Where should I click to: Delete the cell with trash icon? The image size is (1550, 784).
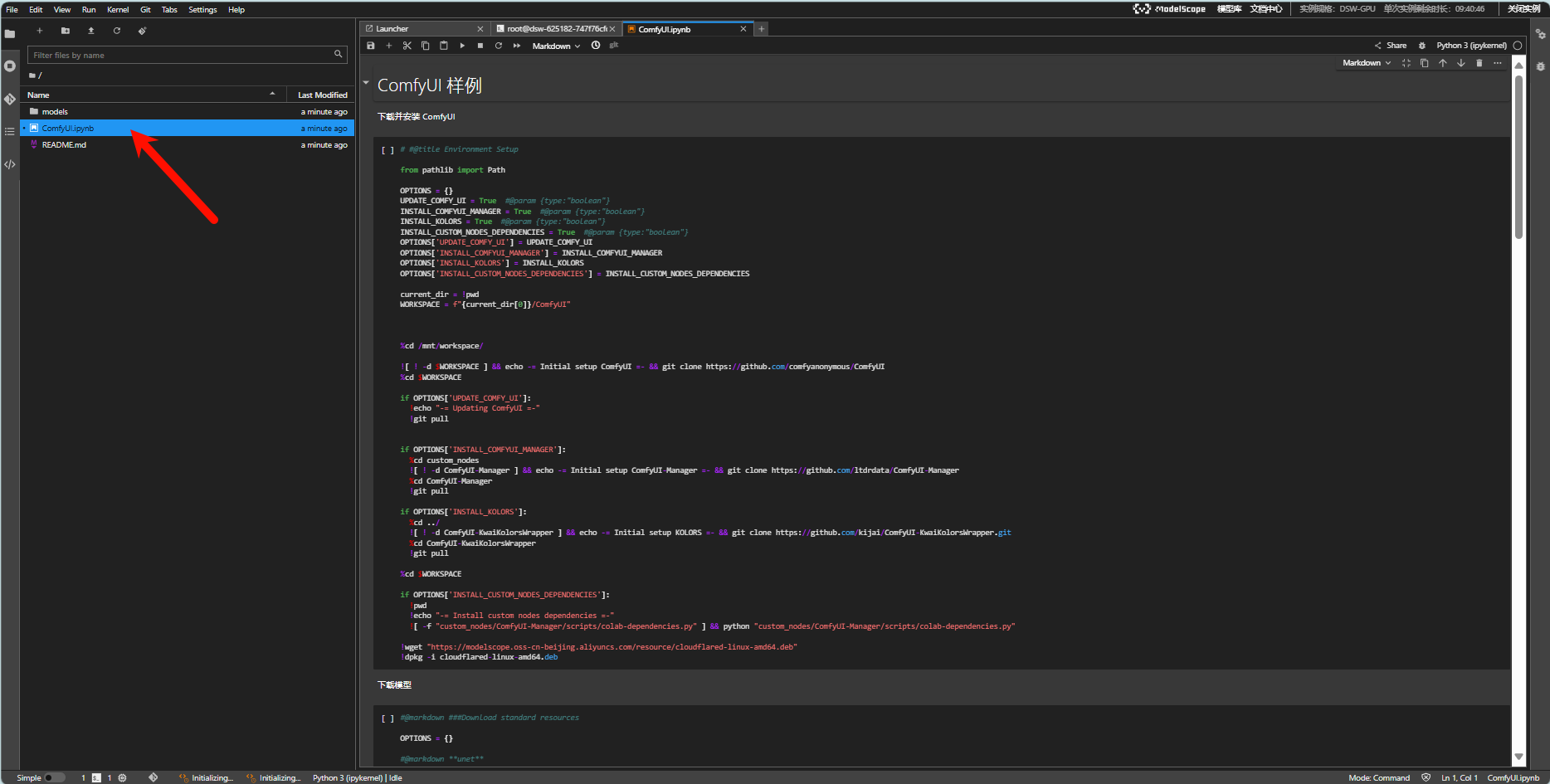(x=1479, y=63)
